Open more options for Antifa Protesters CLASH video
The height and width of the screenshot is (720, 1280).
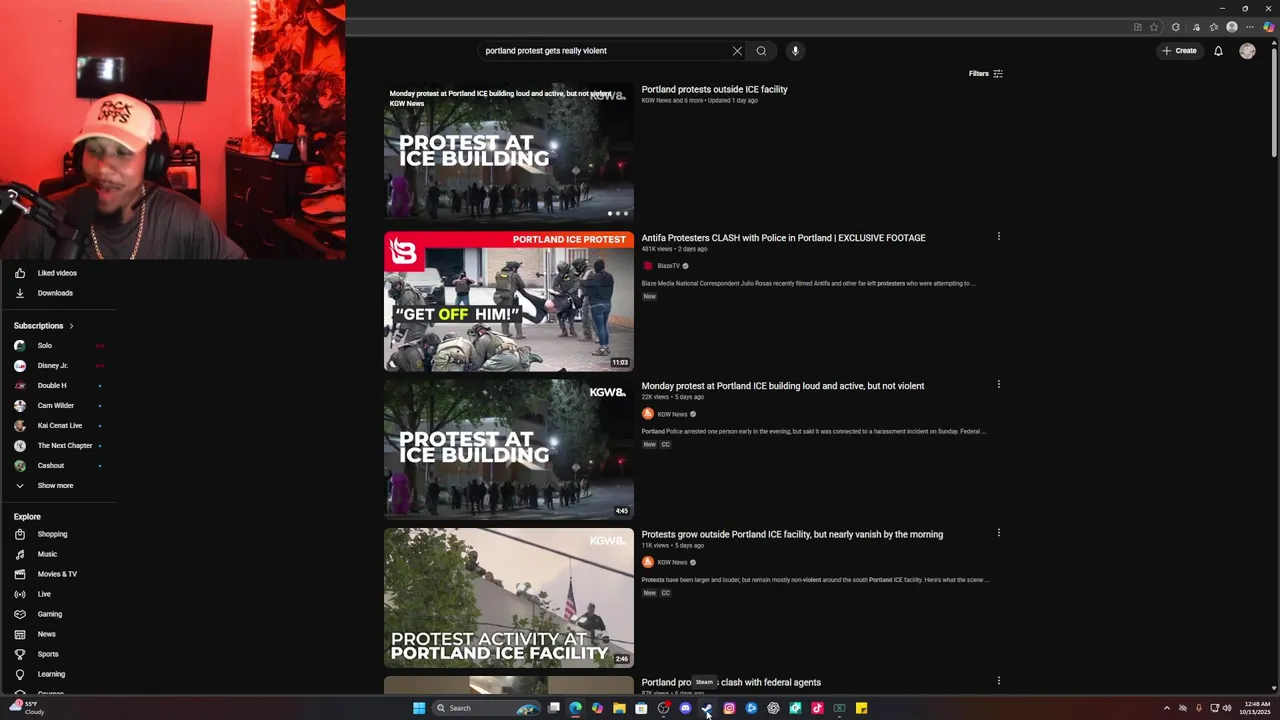point(998,237)
